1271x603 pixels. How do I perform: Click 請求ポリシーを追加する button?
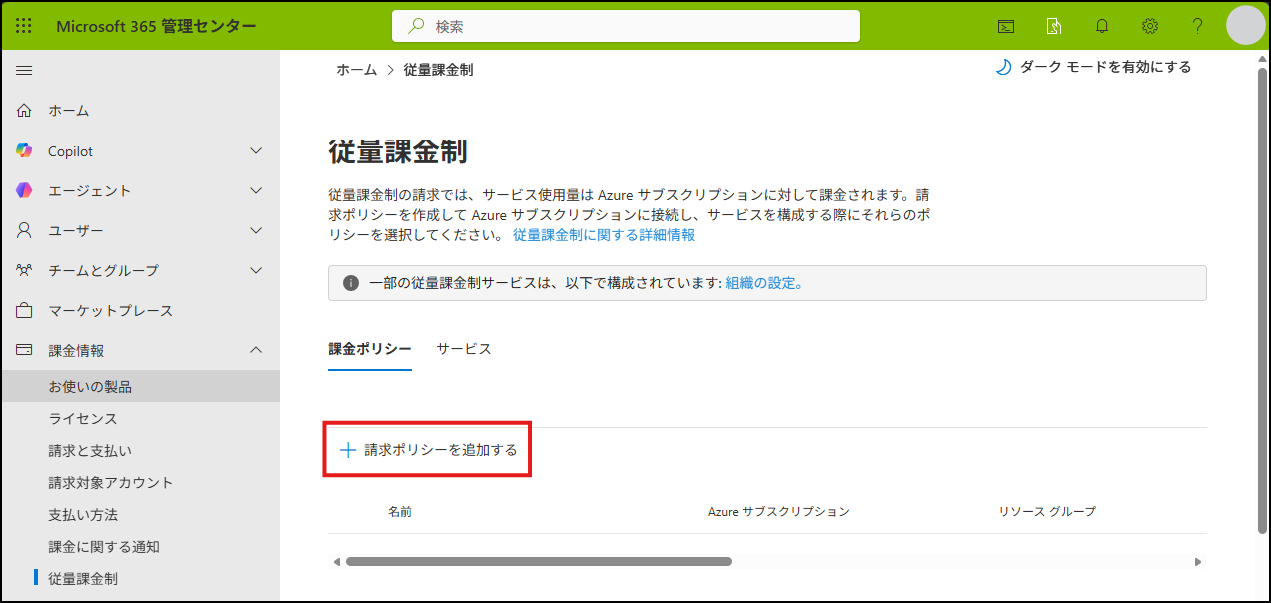click(x=429, y=450)
